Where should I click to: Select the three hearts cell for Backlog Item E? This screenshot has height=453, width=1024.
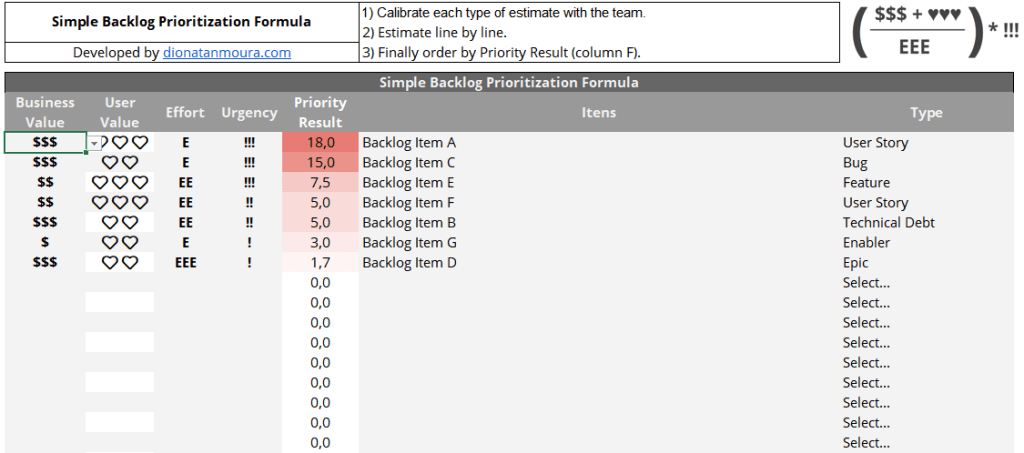[120, 183]
